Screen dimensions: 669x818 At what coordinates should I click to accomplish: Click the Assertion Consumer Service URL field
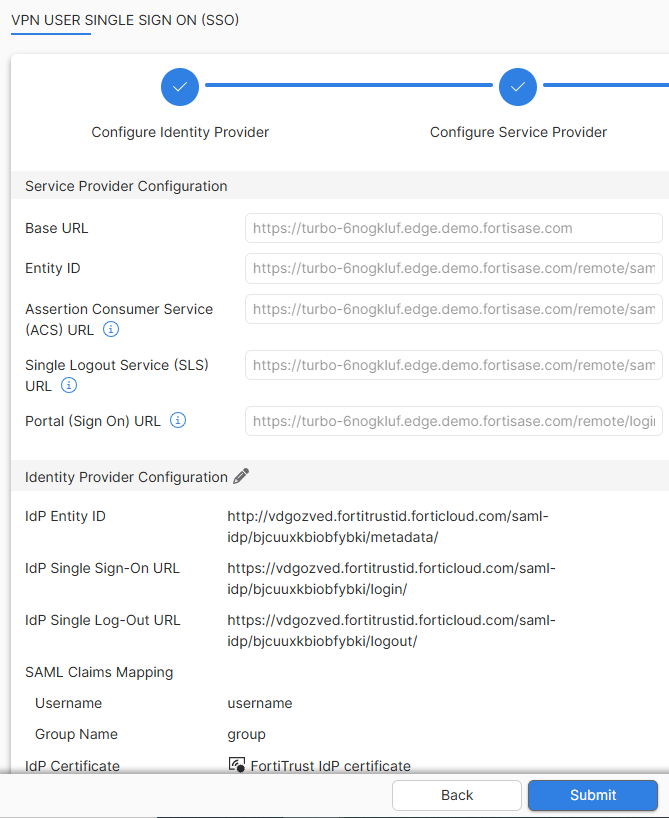click(x=453, y=309)
